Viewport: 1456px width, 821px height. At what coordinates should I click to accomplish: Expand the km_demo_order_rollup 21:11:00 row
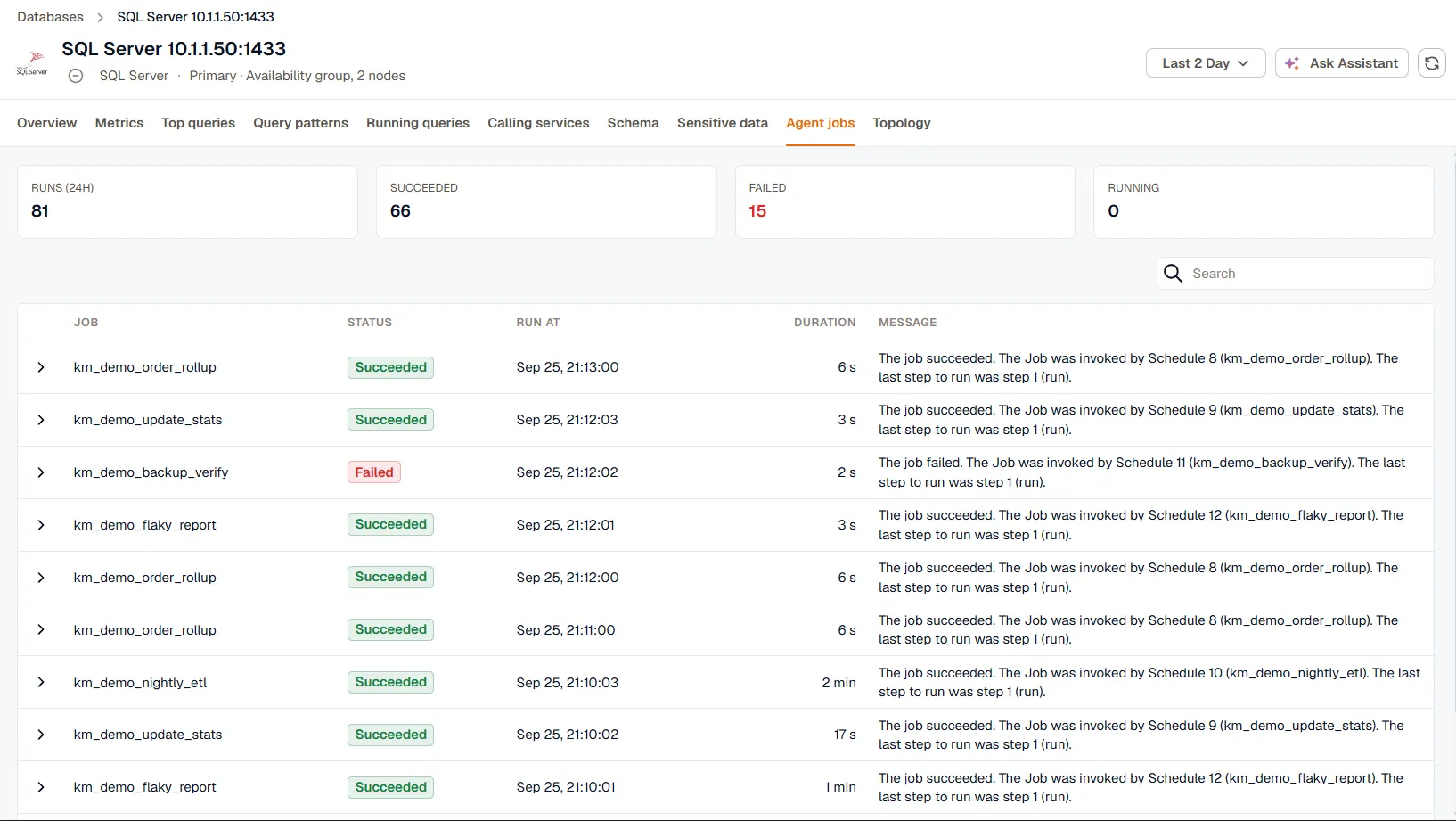point(40,630)
